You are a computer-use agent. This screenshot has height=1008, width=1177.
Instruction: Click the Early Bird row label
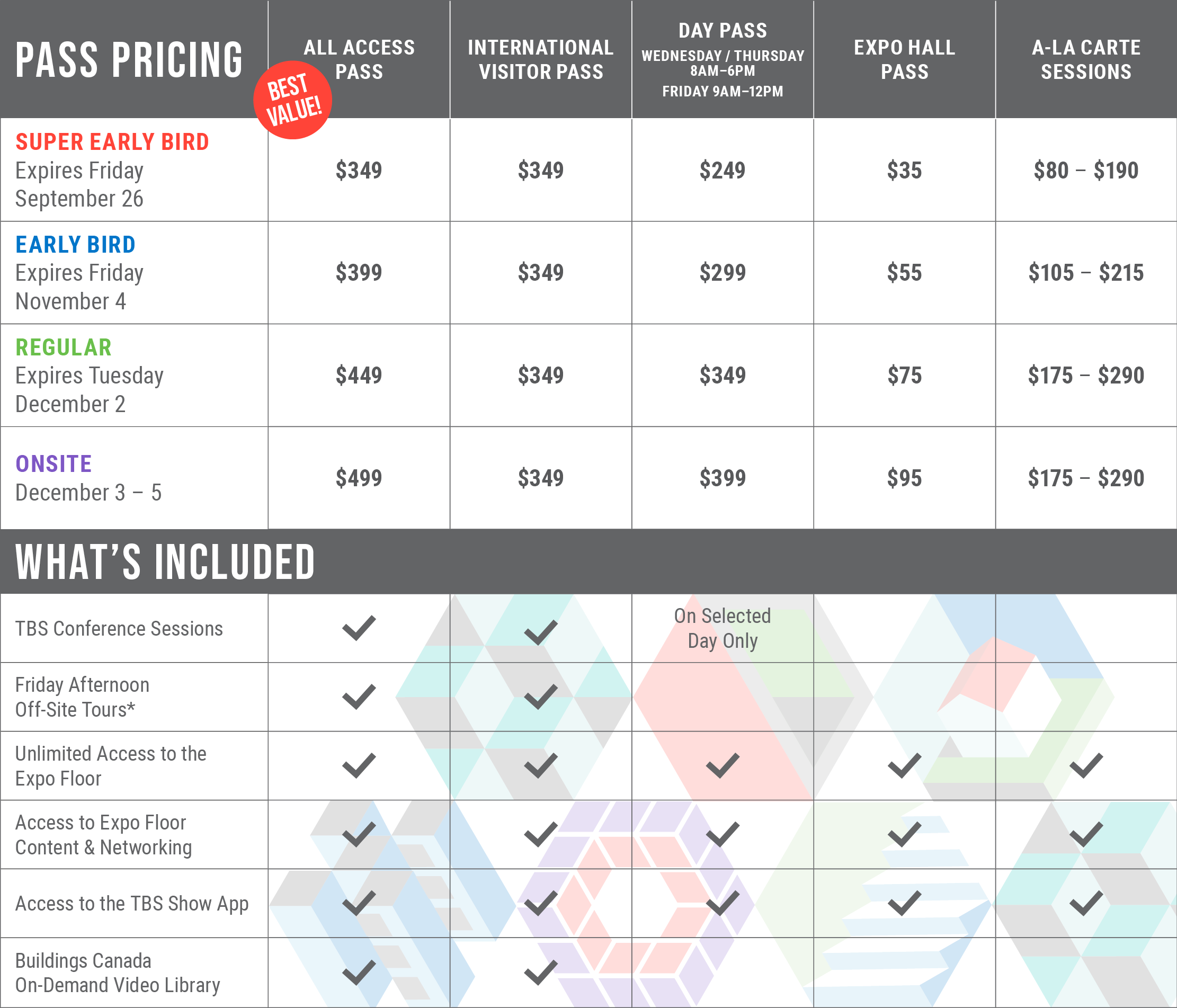(76, 245)
